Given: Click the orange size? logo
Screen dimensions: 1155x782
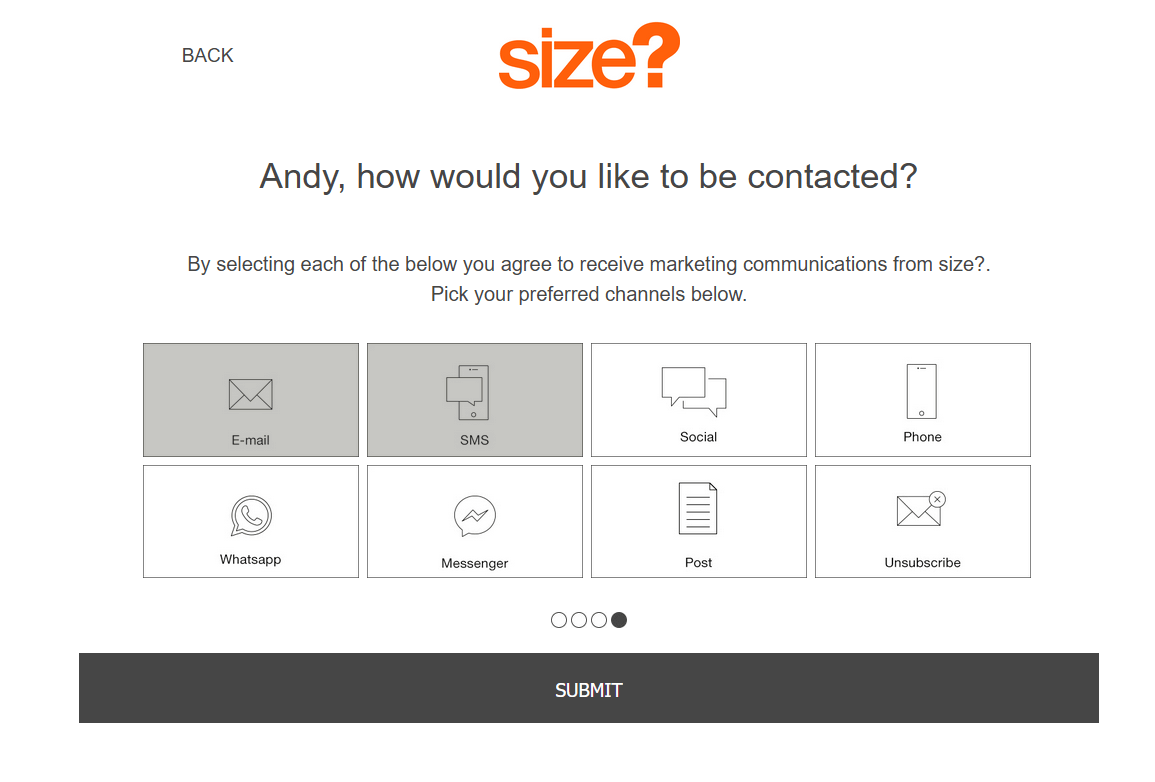Looking at the screenshot, I should 589,55.
